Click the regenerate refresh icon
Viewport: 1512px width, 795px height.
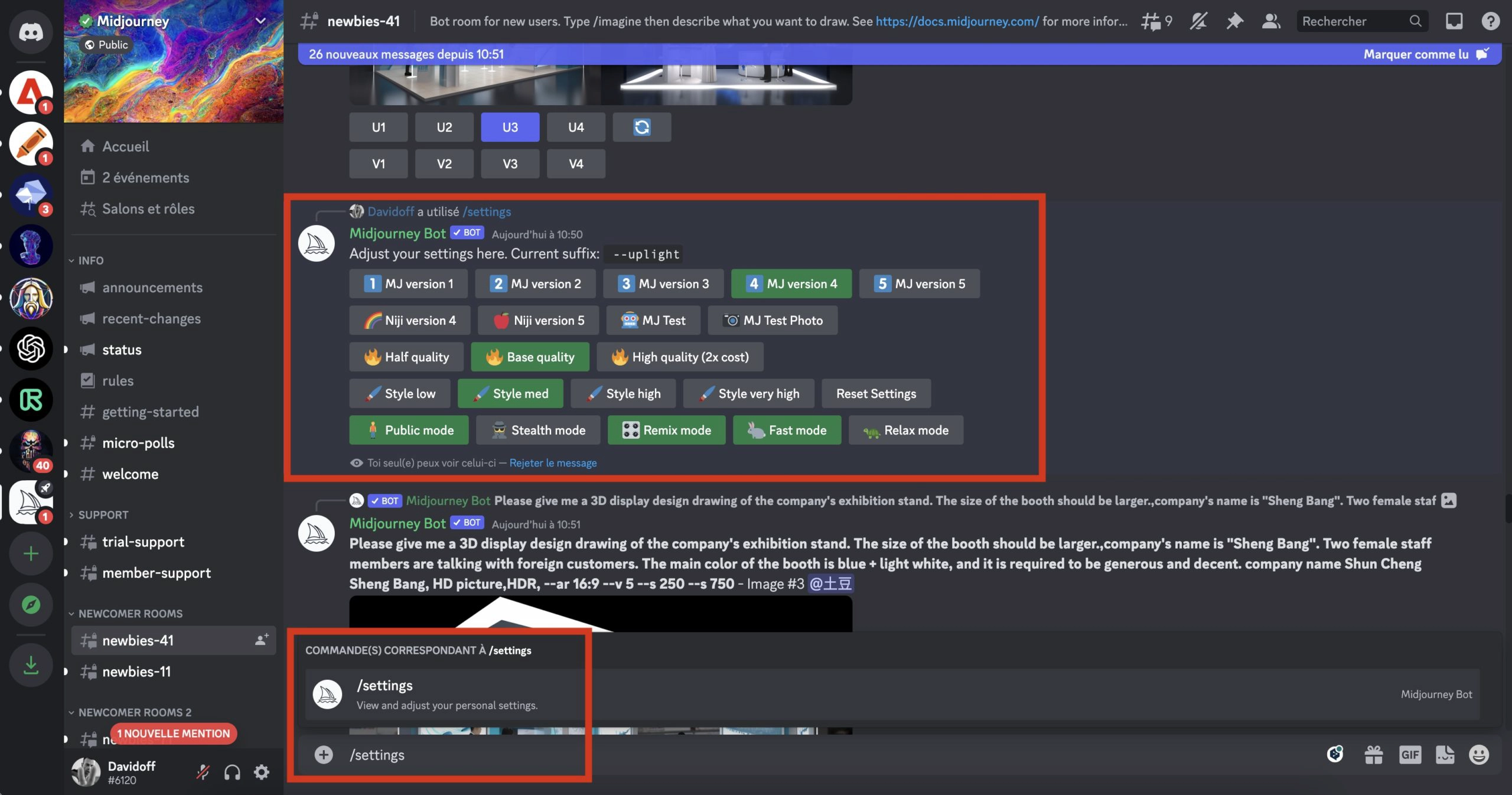(x=642, y=126)
